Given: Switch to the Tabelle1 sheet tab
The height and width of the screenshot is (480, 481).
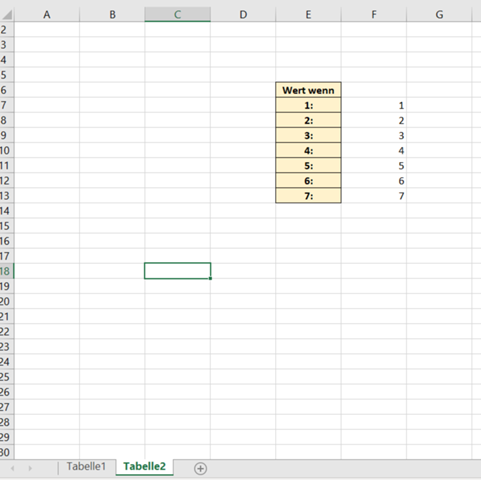Looking at the screenshot, I should pyautogui.click(x=86, y=466).
